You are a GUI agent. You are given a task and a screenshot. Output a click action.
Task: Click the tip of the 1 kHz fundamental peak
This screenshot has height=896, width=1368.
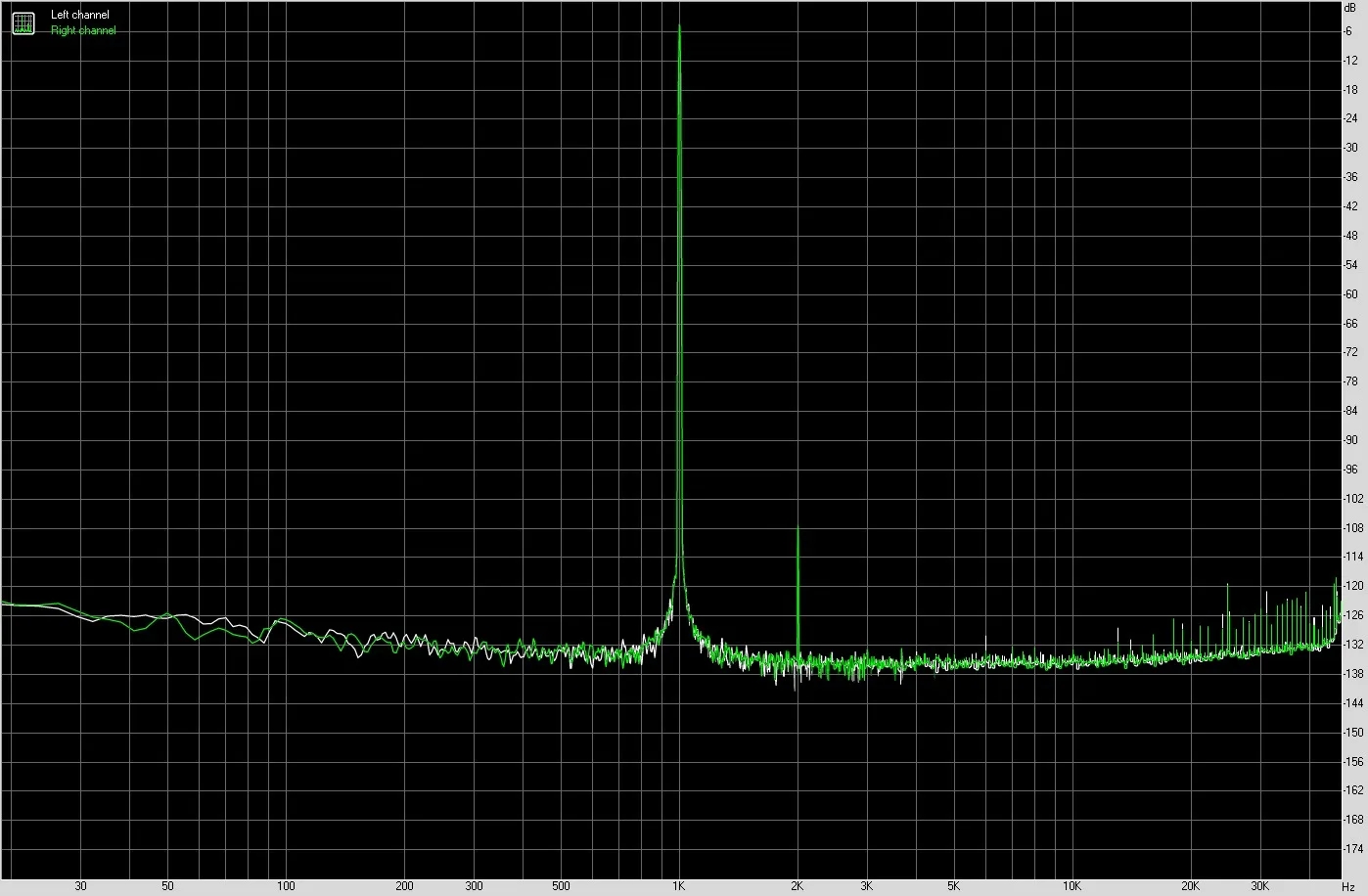click(x=679, y=25)
